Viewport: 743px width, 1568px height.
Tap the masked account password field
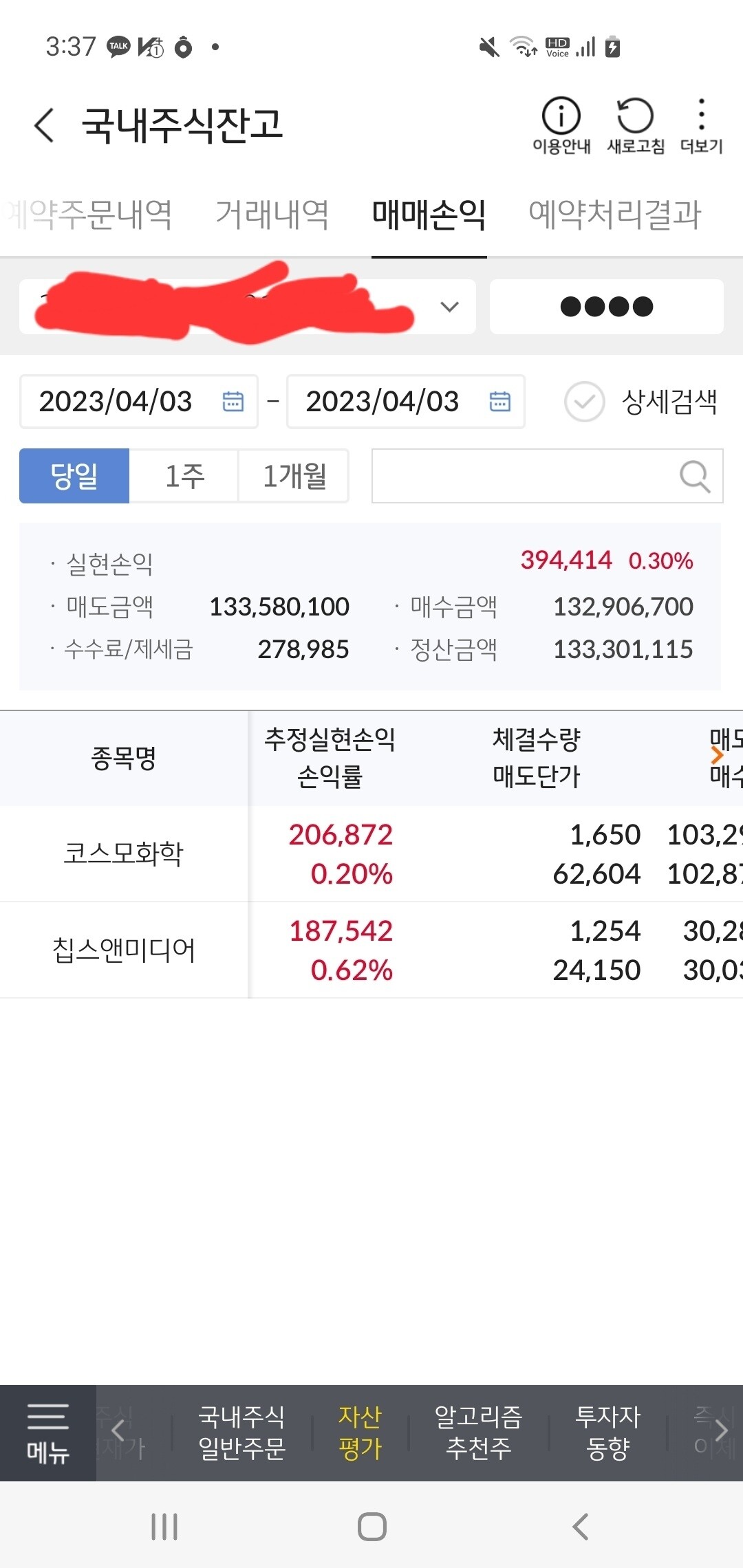[606, 307]
